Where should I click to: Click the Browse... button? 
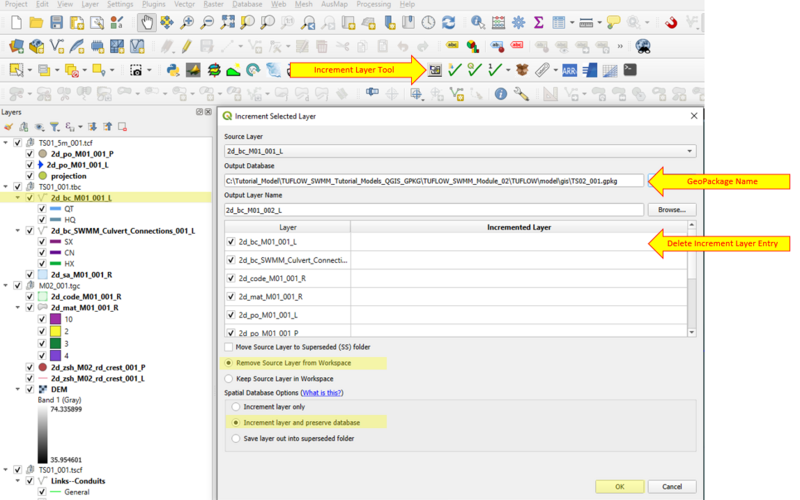(671, 210)
